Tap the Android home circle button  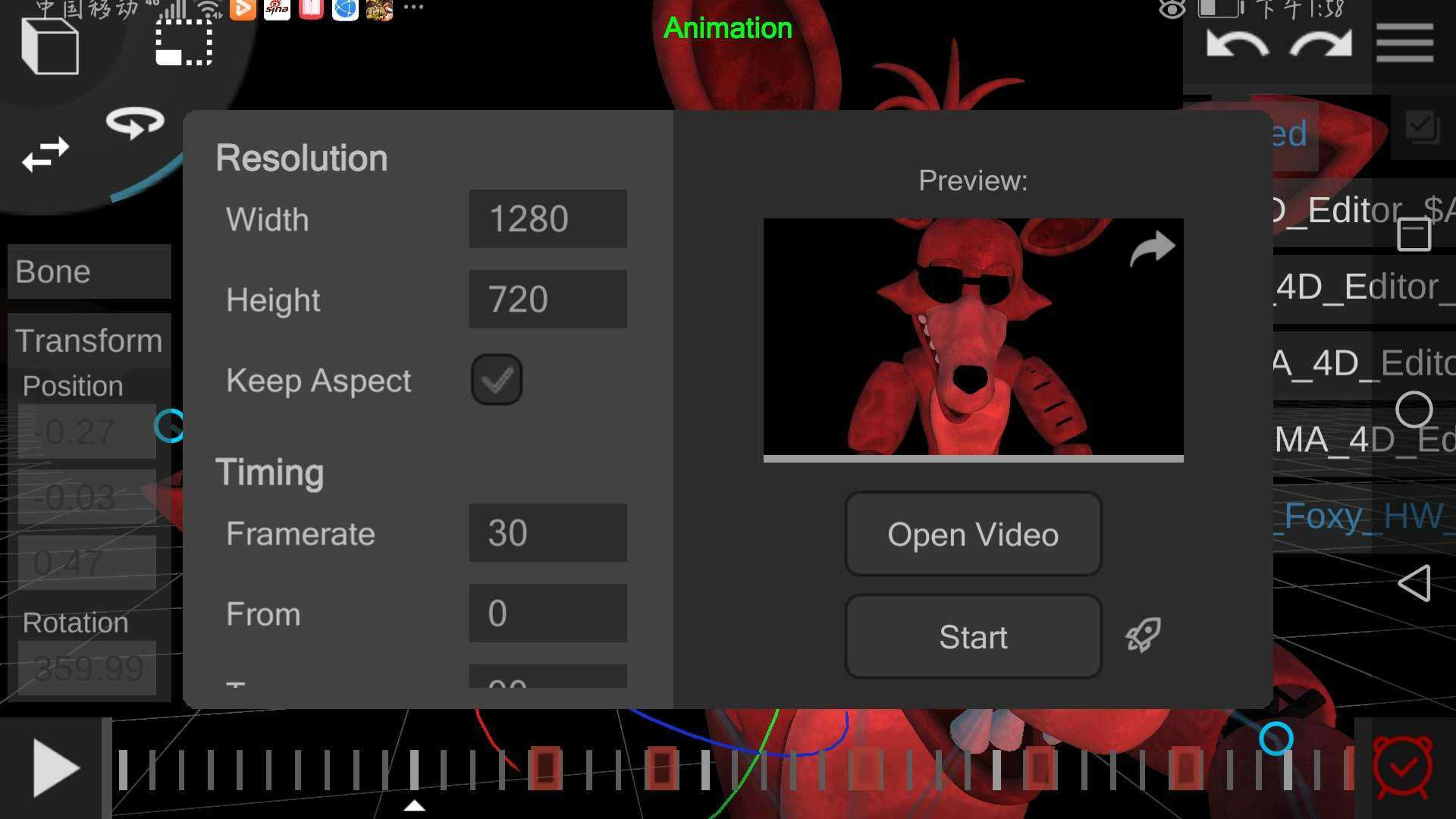1414,410
